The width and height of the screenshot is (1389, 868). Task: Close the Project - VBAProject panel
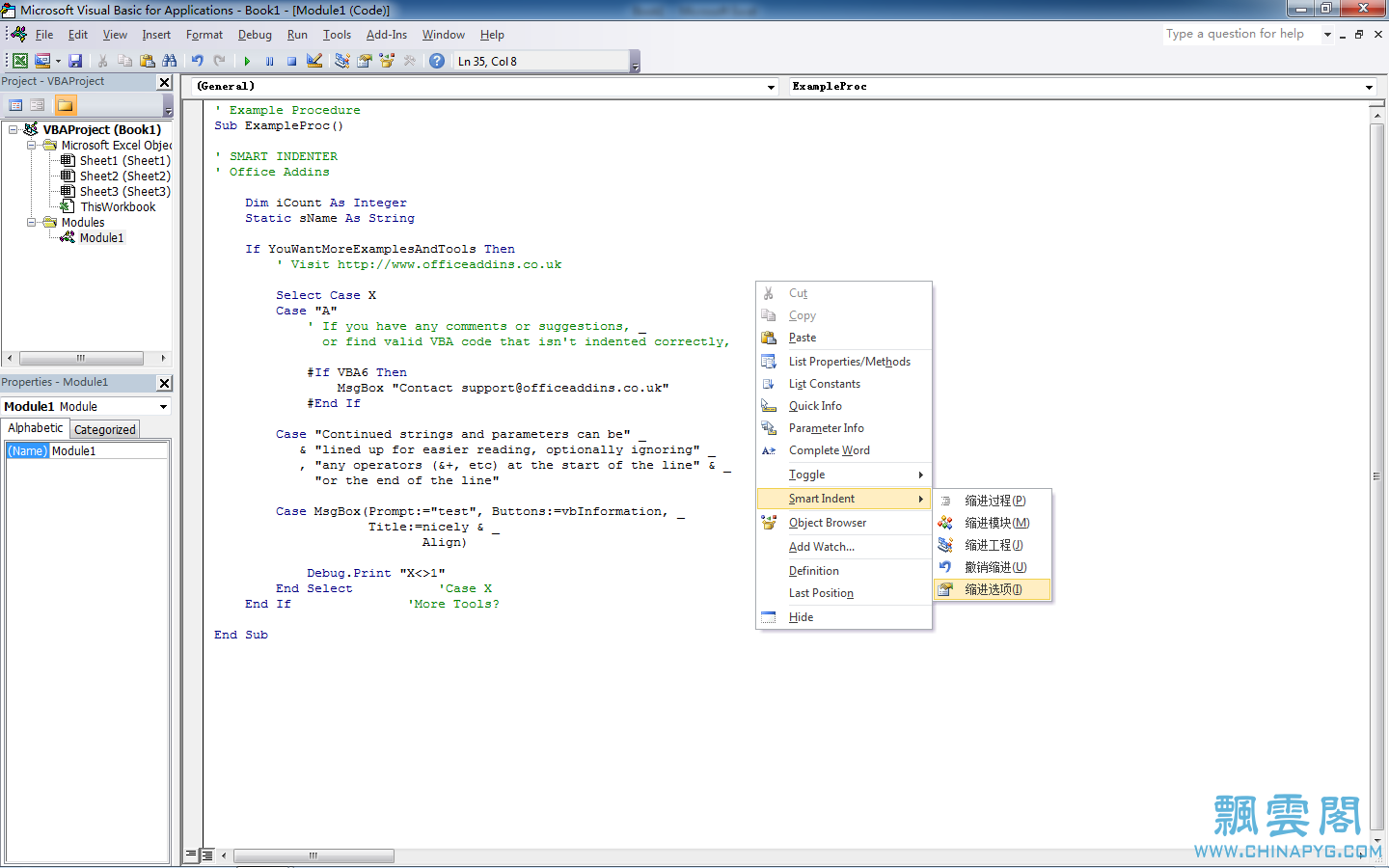point(164,83)
